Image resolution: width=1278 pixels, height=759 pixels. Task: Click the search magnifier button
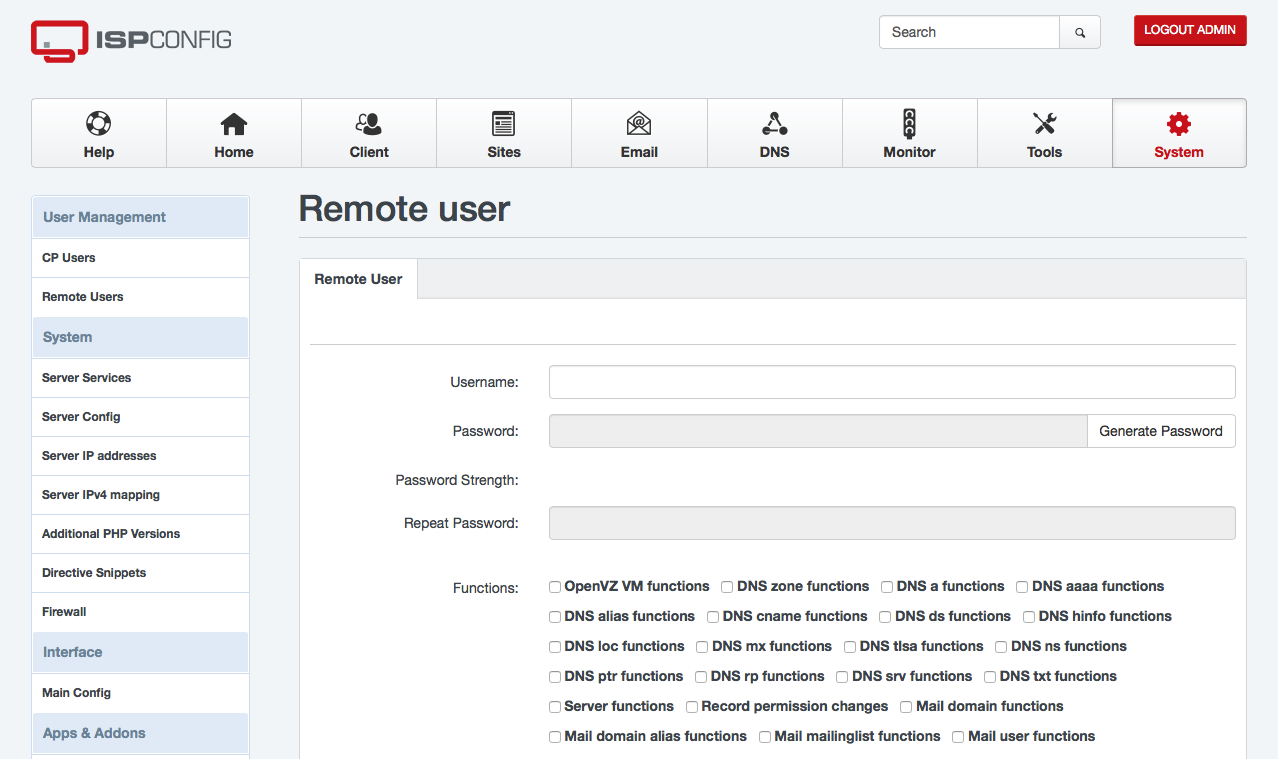point(1080,32)
